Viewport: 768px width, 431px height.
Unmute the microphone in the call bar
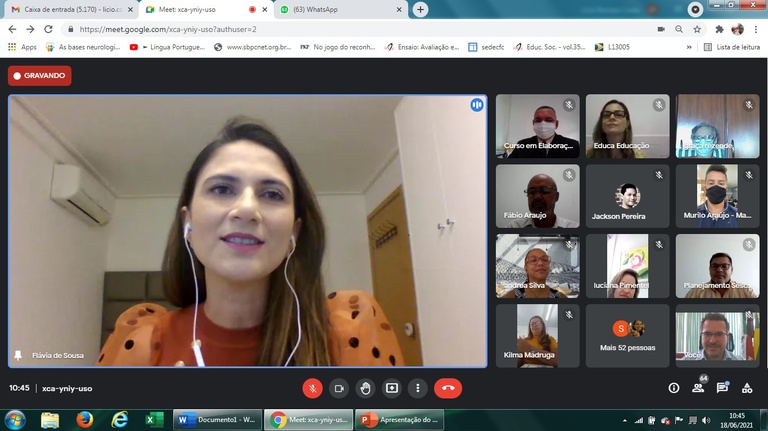coord(313,388)
